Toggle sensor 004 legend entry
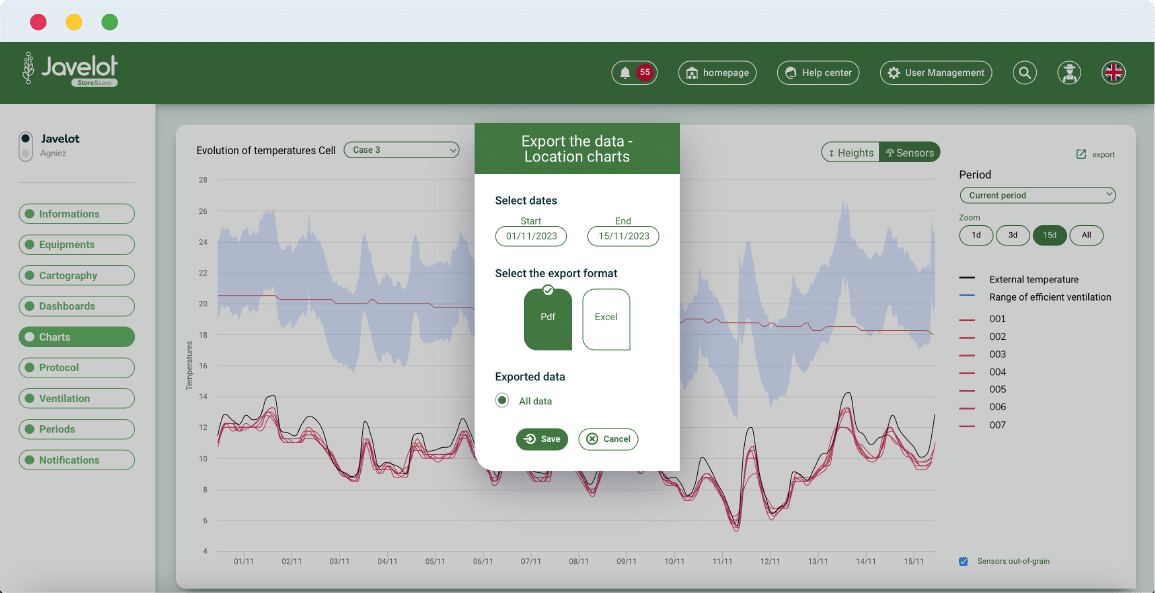The image size is (1155, 593). 982,372
